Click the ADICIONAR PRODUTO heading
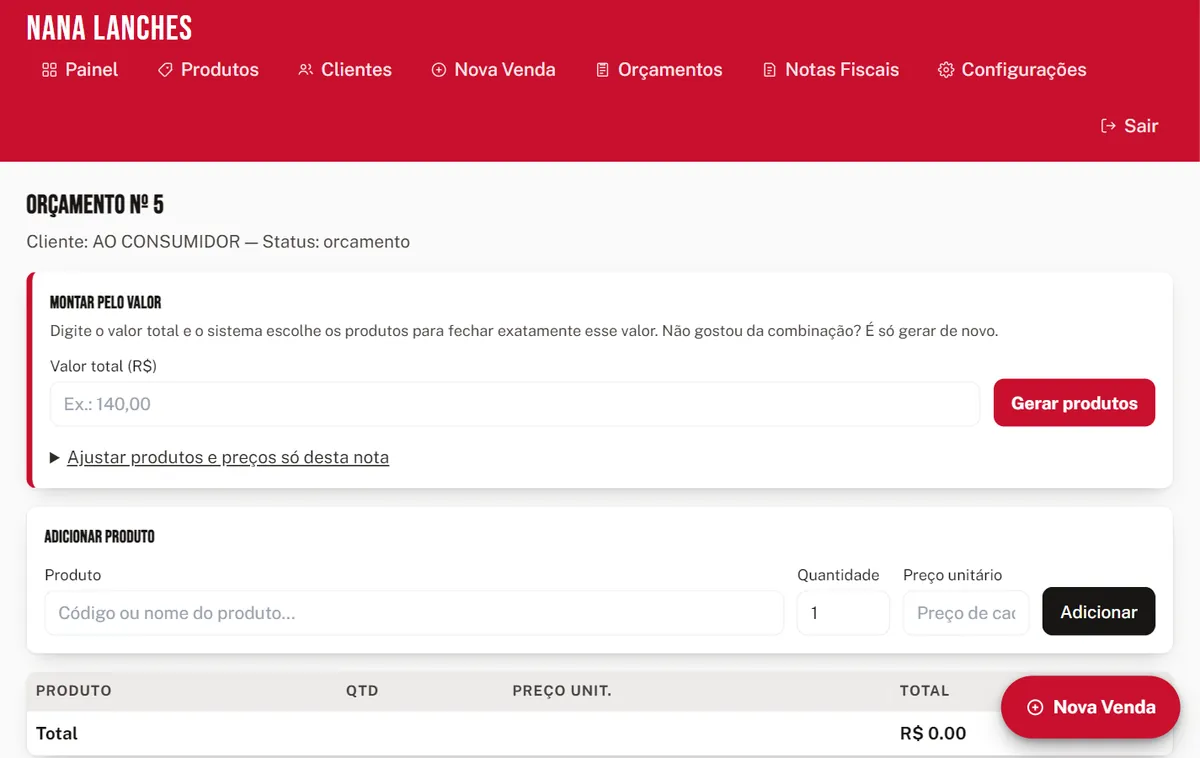 [100, 537]
